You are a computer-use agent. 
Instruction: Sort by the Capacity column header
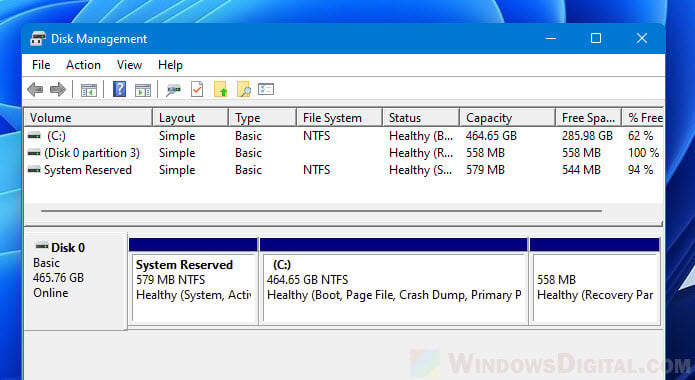tap(508, 118)
